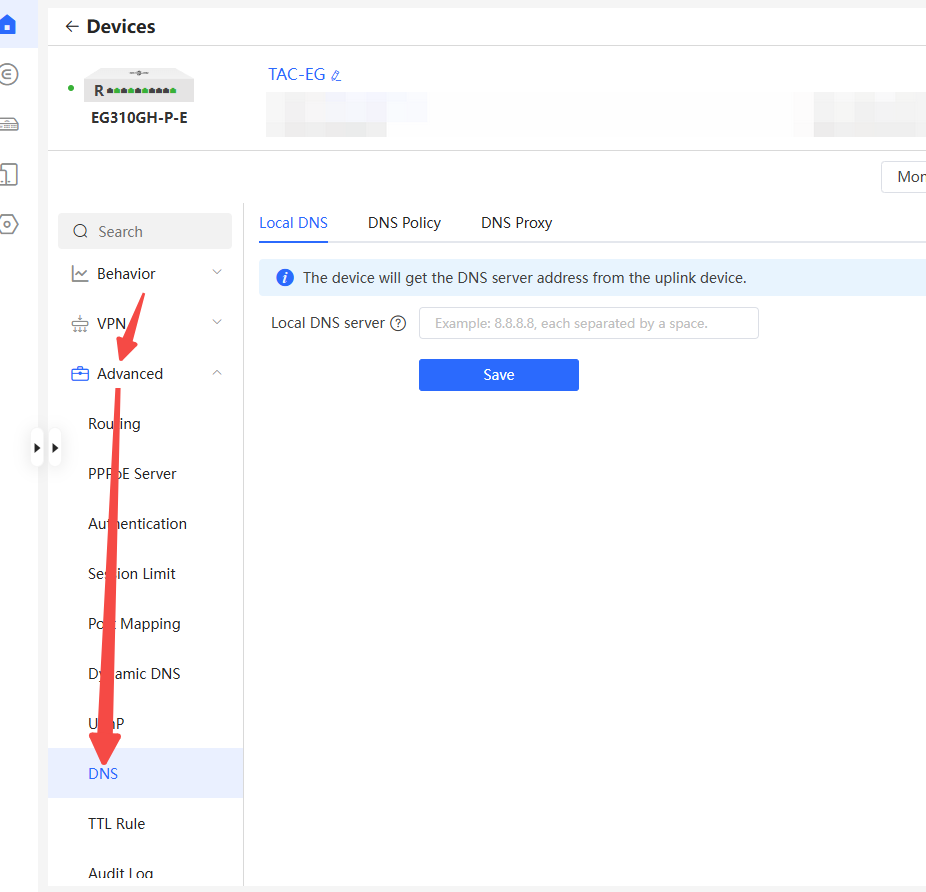Click the blue Save button

(498, 375)
